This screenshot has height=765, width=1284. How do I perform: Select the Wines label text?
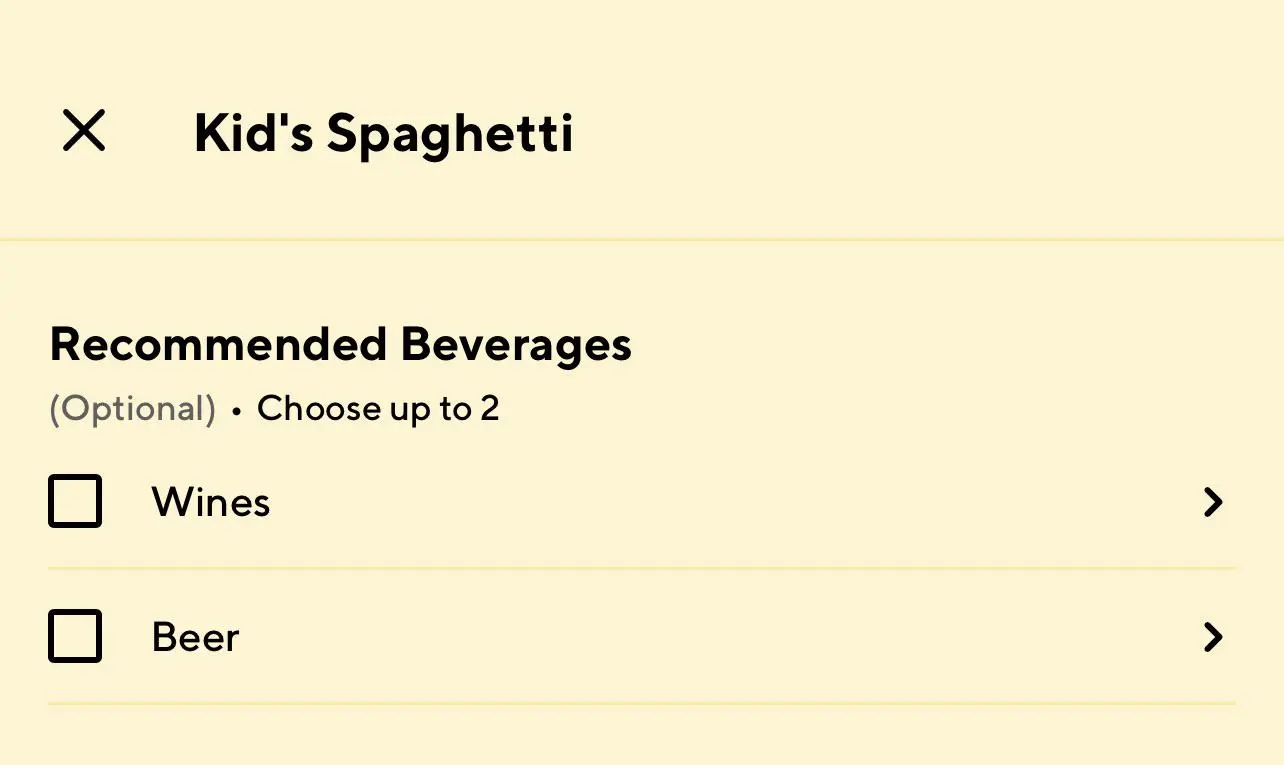pos(211,502)
